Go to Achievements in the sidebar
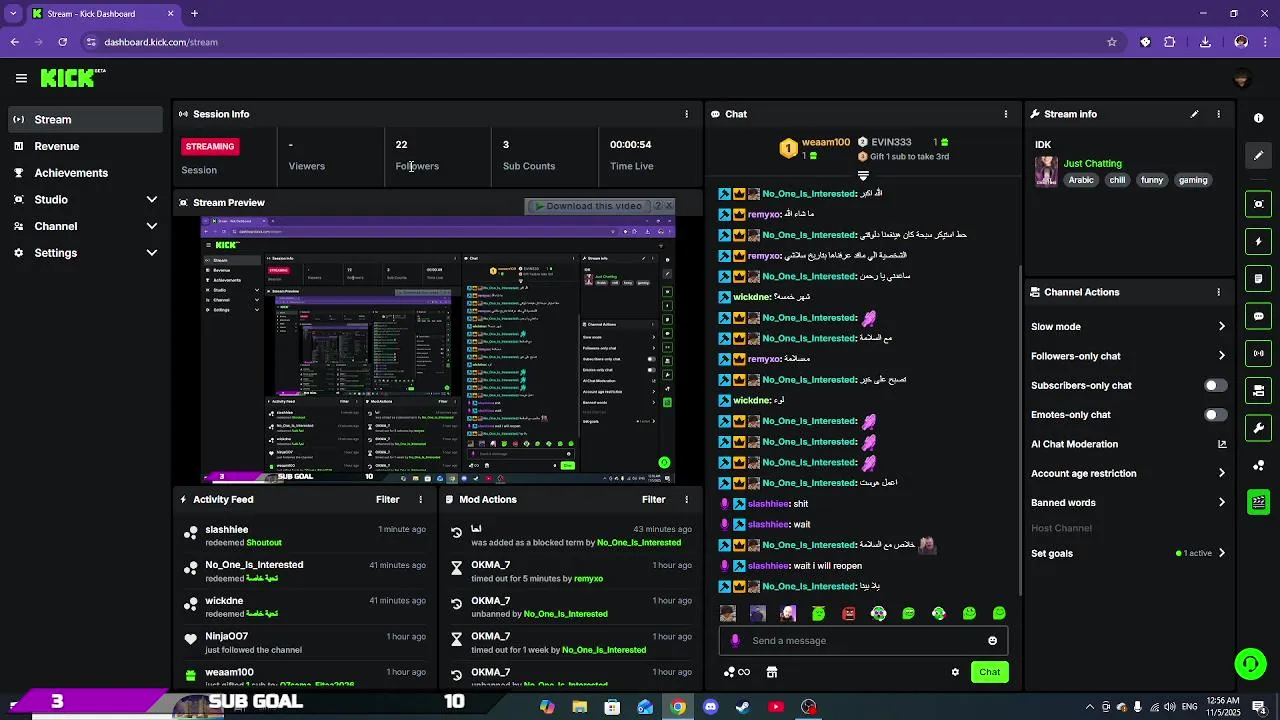The width and height of the screenshot is (1280, 720). pos(85,173)
